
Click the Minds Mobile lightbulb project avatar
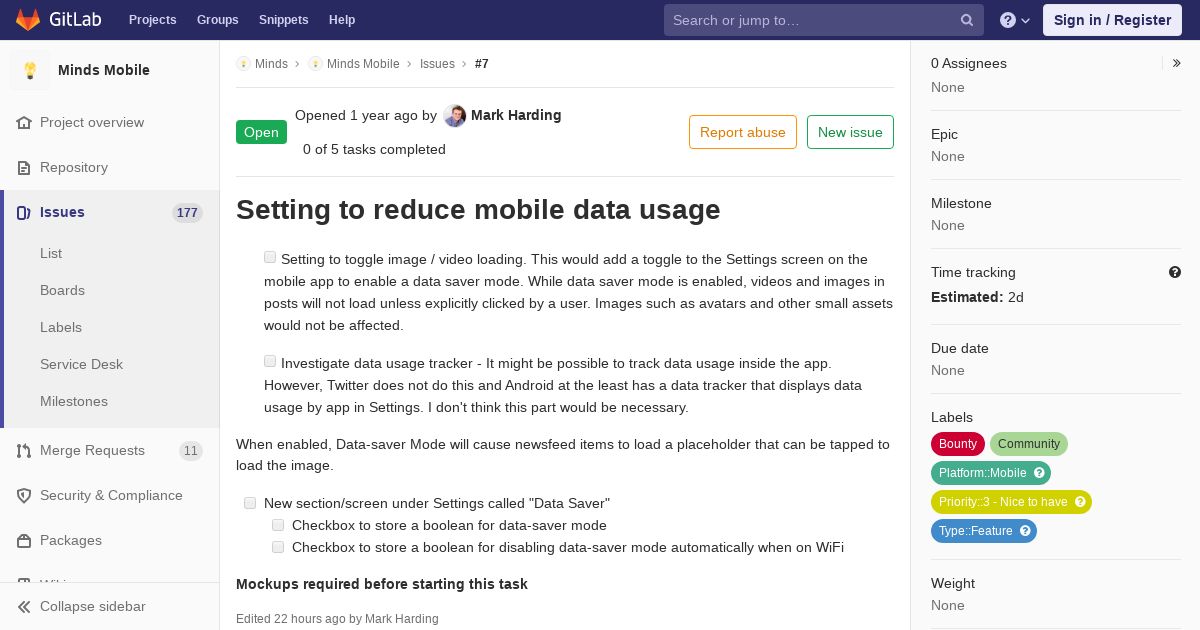(30, 70)
